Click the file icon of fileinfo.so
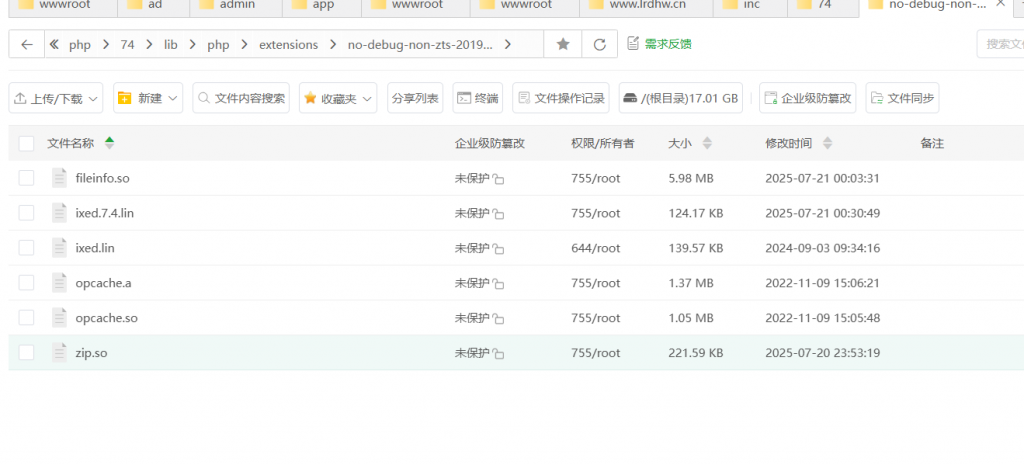Viewport: 1024px width, 465px height. 59,178
